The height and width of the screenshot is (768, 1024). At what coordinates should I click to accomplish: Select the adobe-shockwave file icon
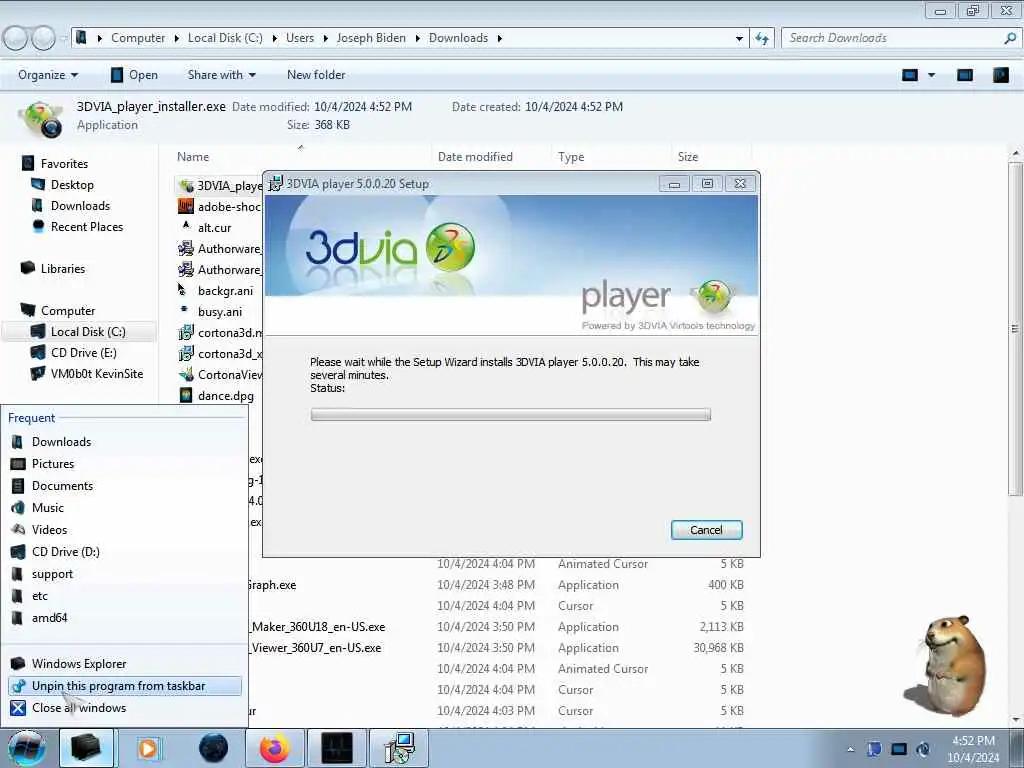[186, 206]
